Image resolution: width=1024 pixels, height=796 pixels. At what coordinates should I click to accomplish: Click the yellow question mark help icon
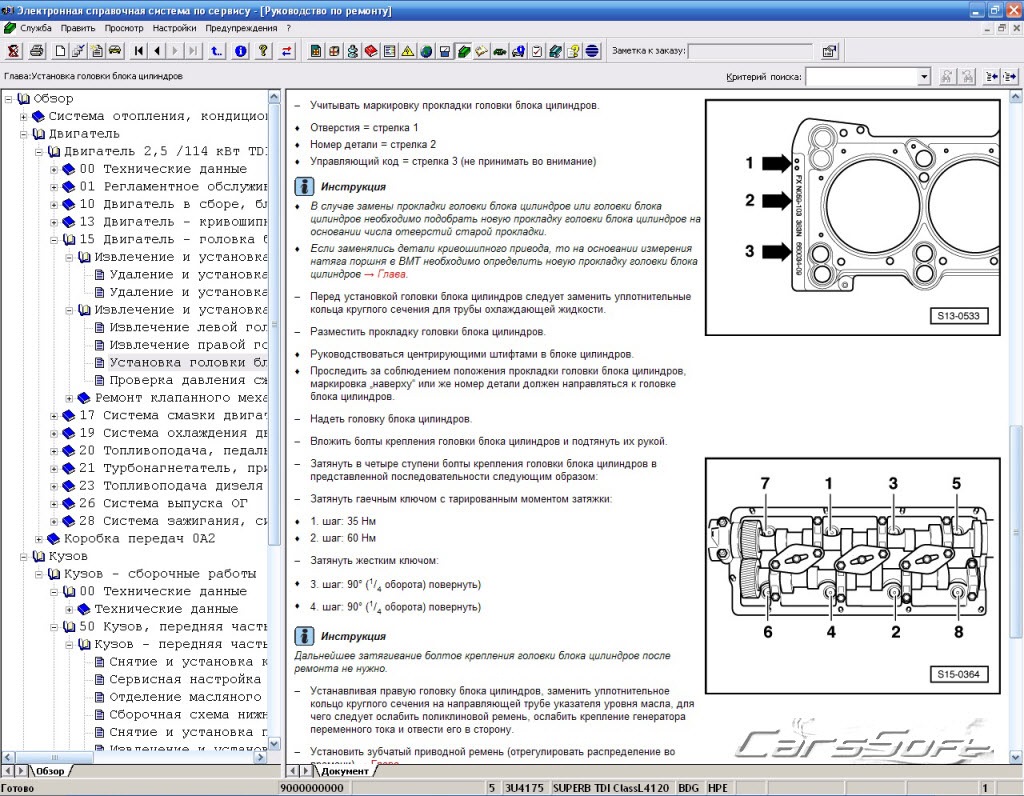263,51
